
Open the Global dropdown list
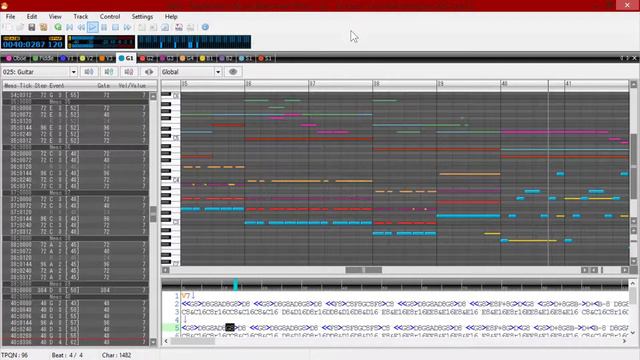pos(191,72)
